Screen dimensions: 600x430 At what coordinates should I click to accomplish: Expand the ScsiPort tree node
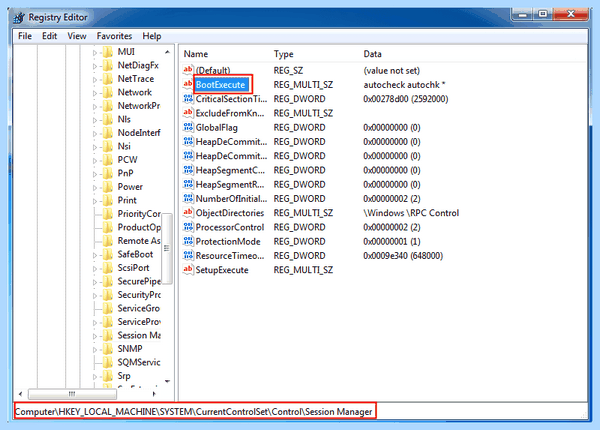(95, 269)
